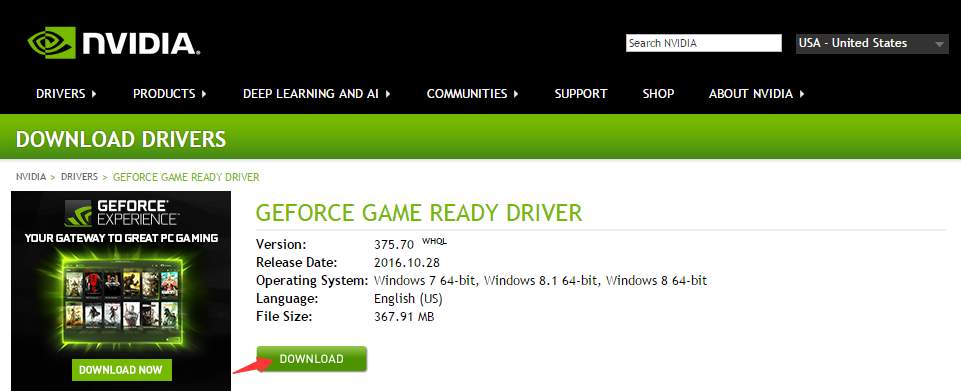Viewport: 961px width, 391px height.
Task: Open the PRODUCTS menu
Action: (170, 94)
